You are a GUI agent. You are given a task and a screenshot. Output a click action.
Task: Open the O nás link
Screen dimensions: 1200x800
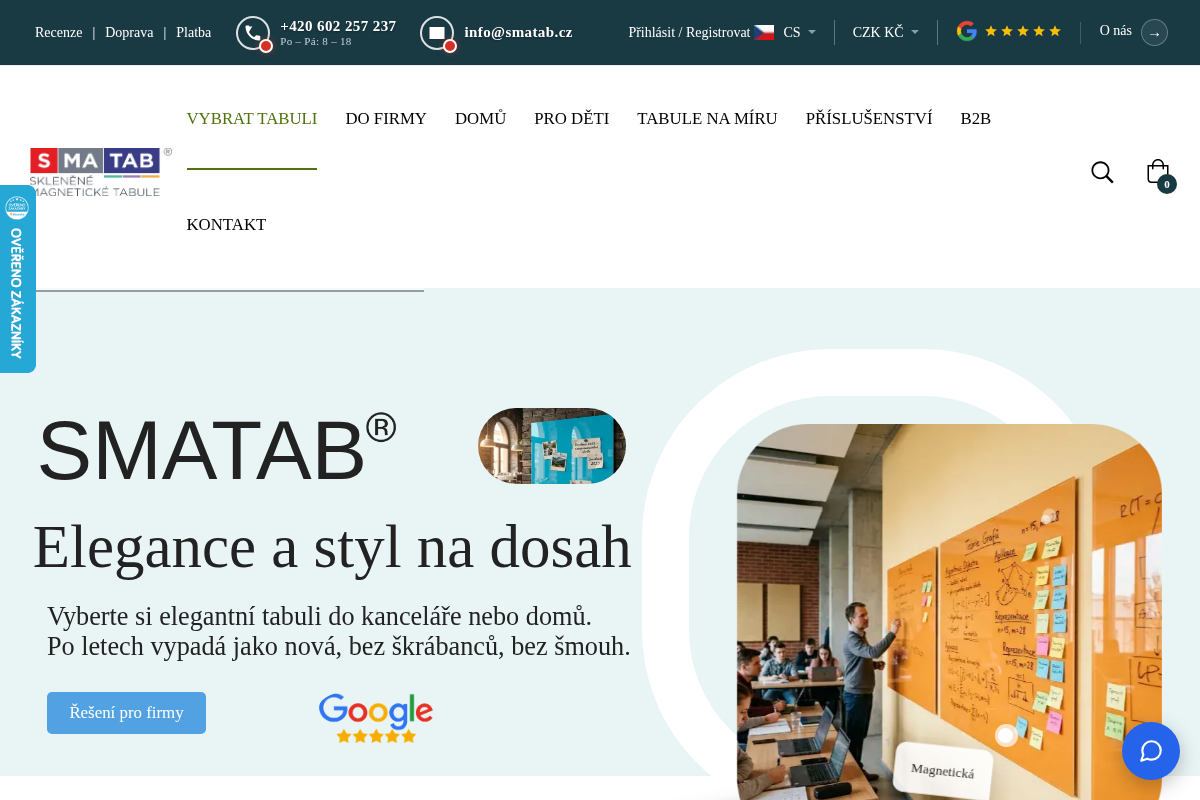pyautogui.click(x=1116, y=31)
